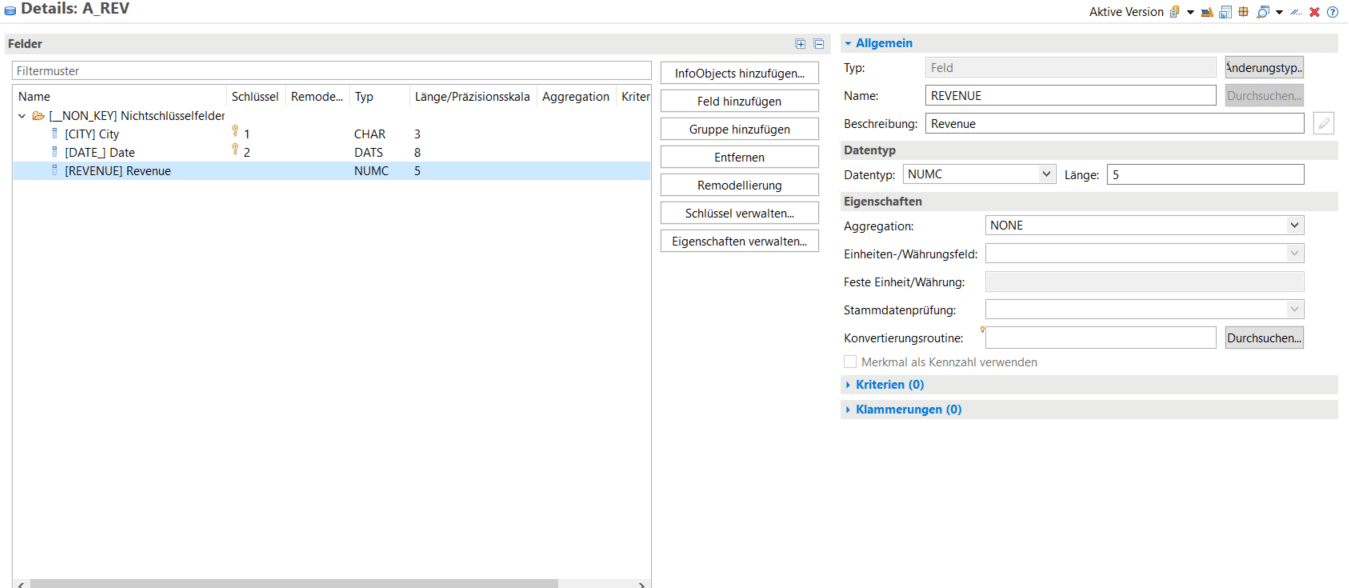Open the Help icon in the top toolbar
1349x588 pixels.
click(1332, 12)
